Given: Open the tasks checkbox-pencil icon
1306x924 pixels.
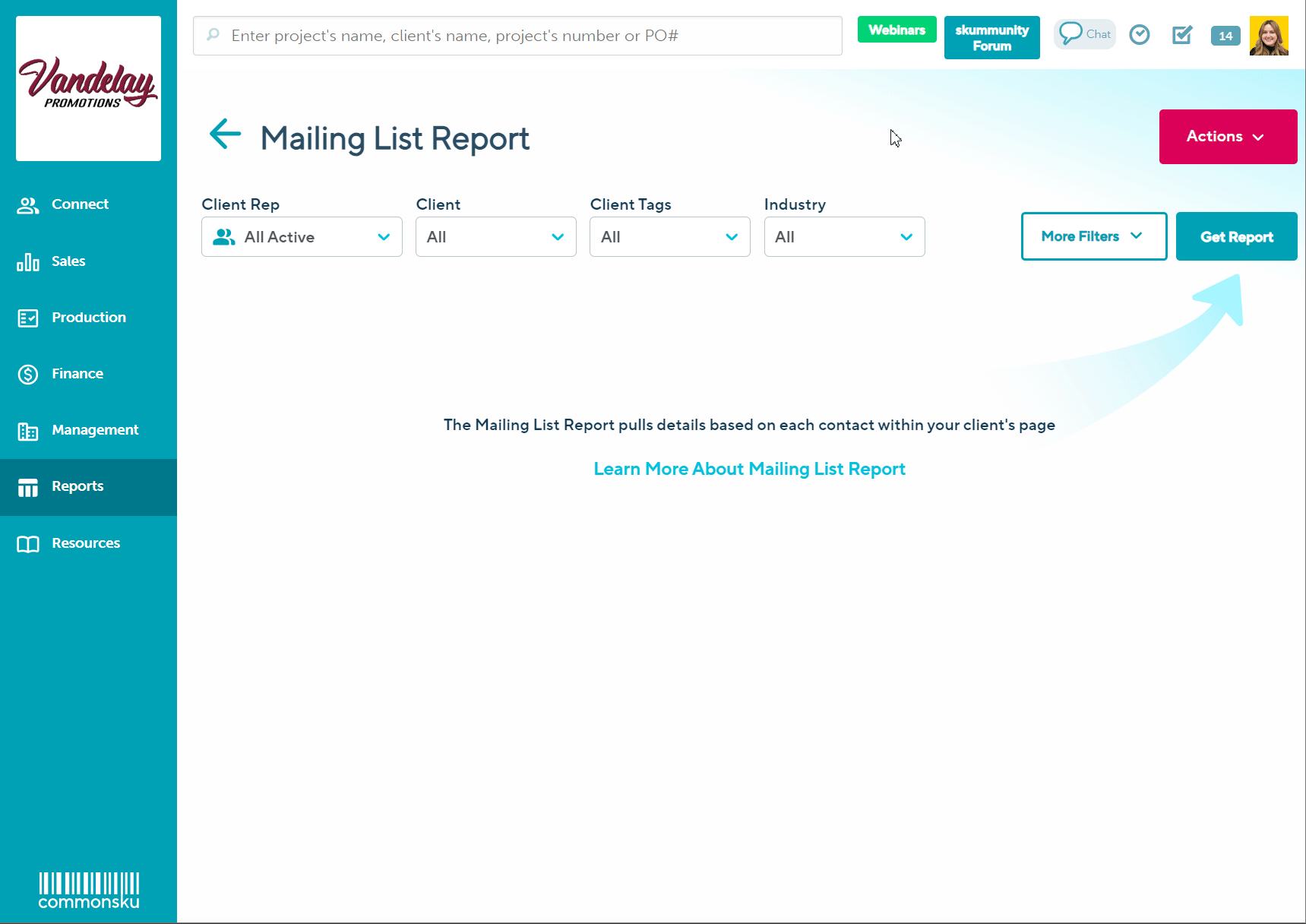Looking at the screenshot, I should [x=1181, y=35].
